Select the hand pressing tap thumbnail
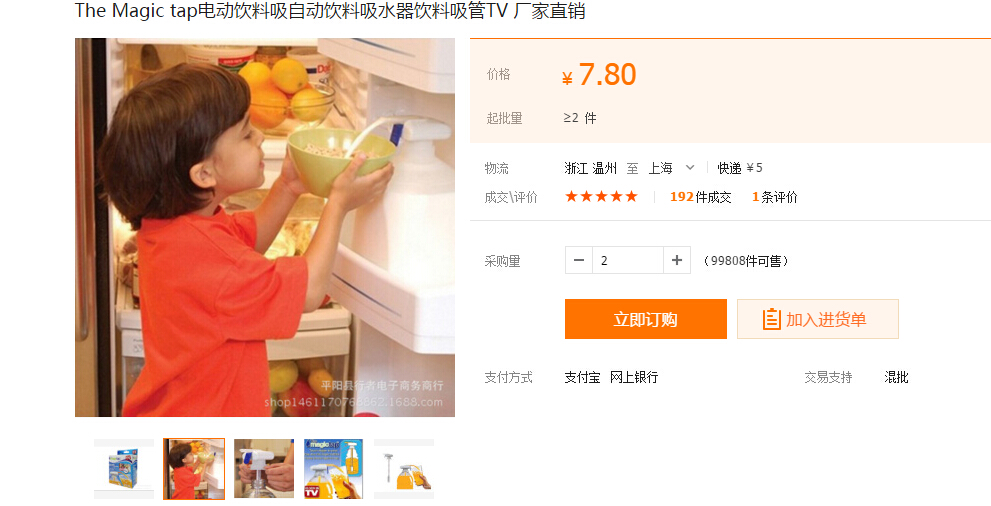 (x=264, y=469)
